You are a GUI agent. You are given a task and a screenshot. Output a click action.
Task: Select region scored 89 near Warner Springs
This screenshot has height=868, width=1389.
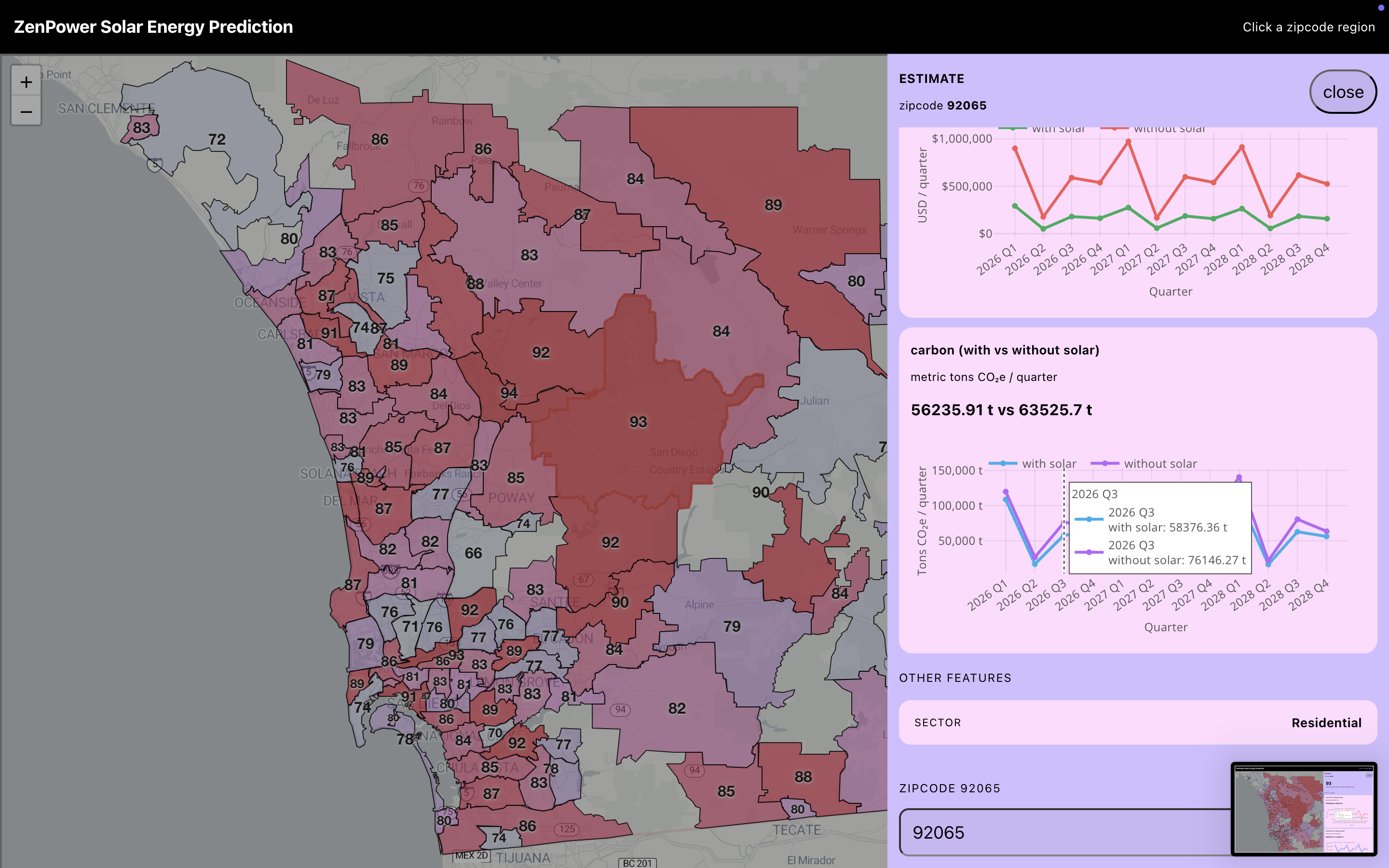click(x=773, y=205)
